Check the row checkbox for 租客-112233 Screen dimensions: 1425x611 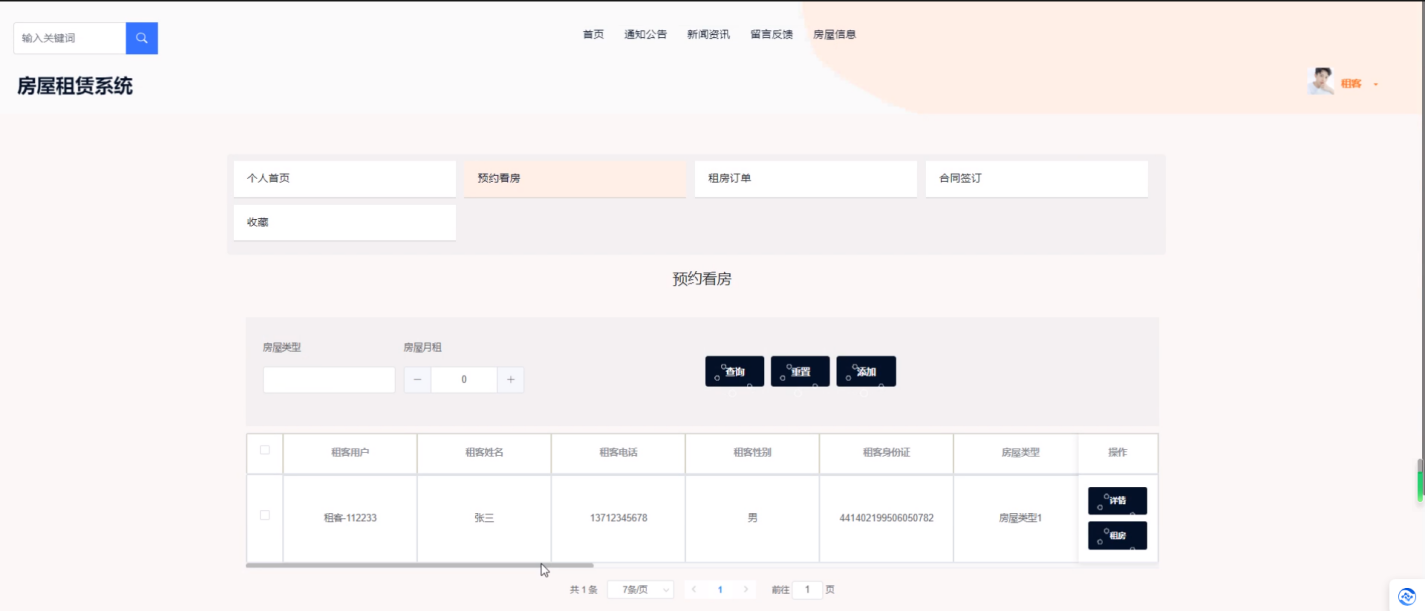(265, 515)
